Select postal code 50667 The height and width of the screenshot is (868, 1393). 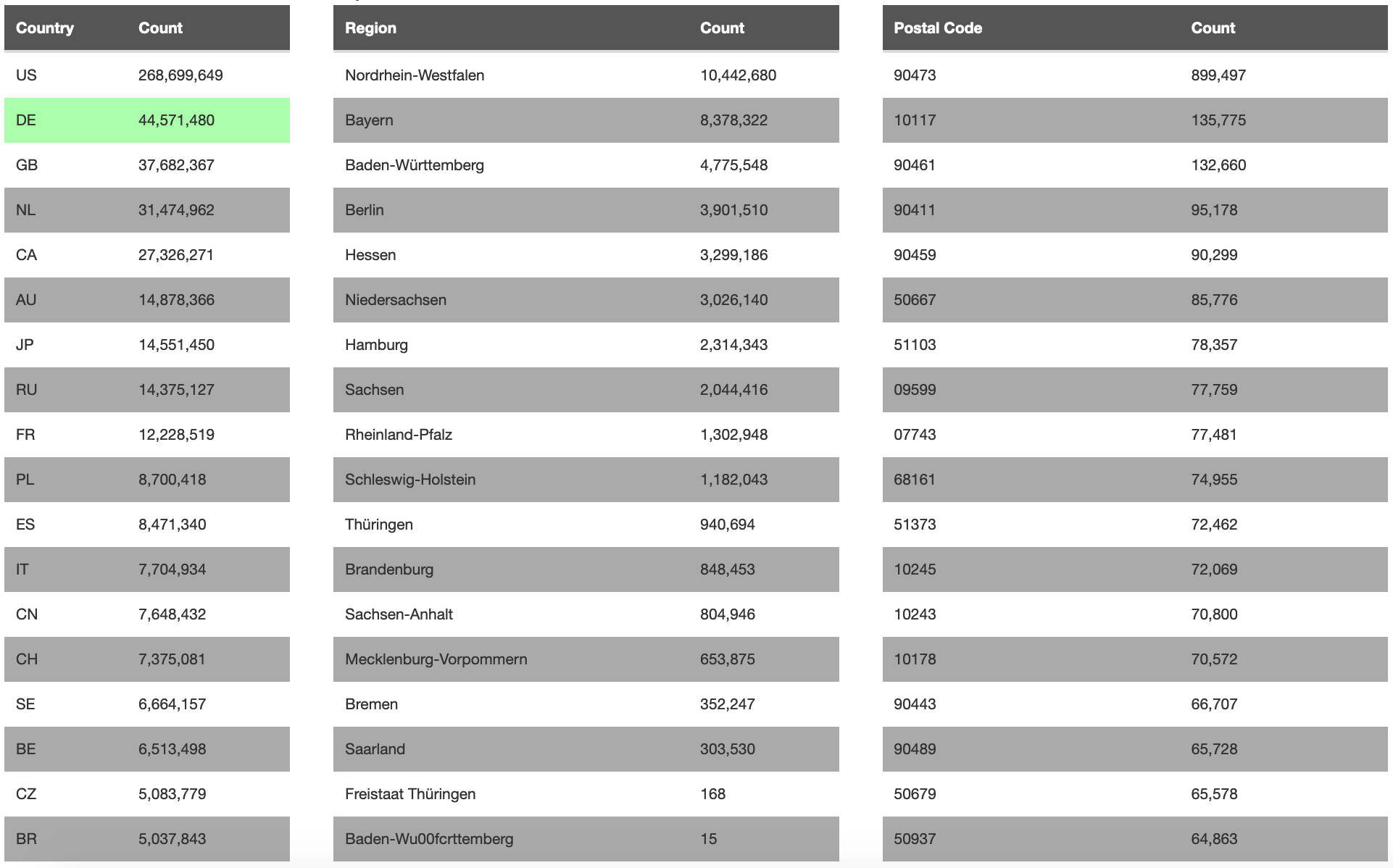[915, 300]
